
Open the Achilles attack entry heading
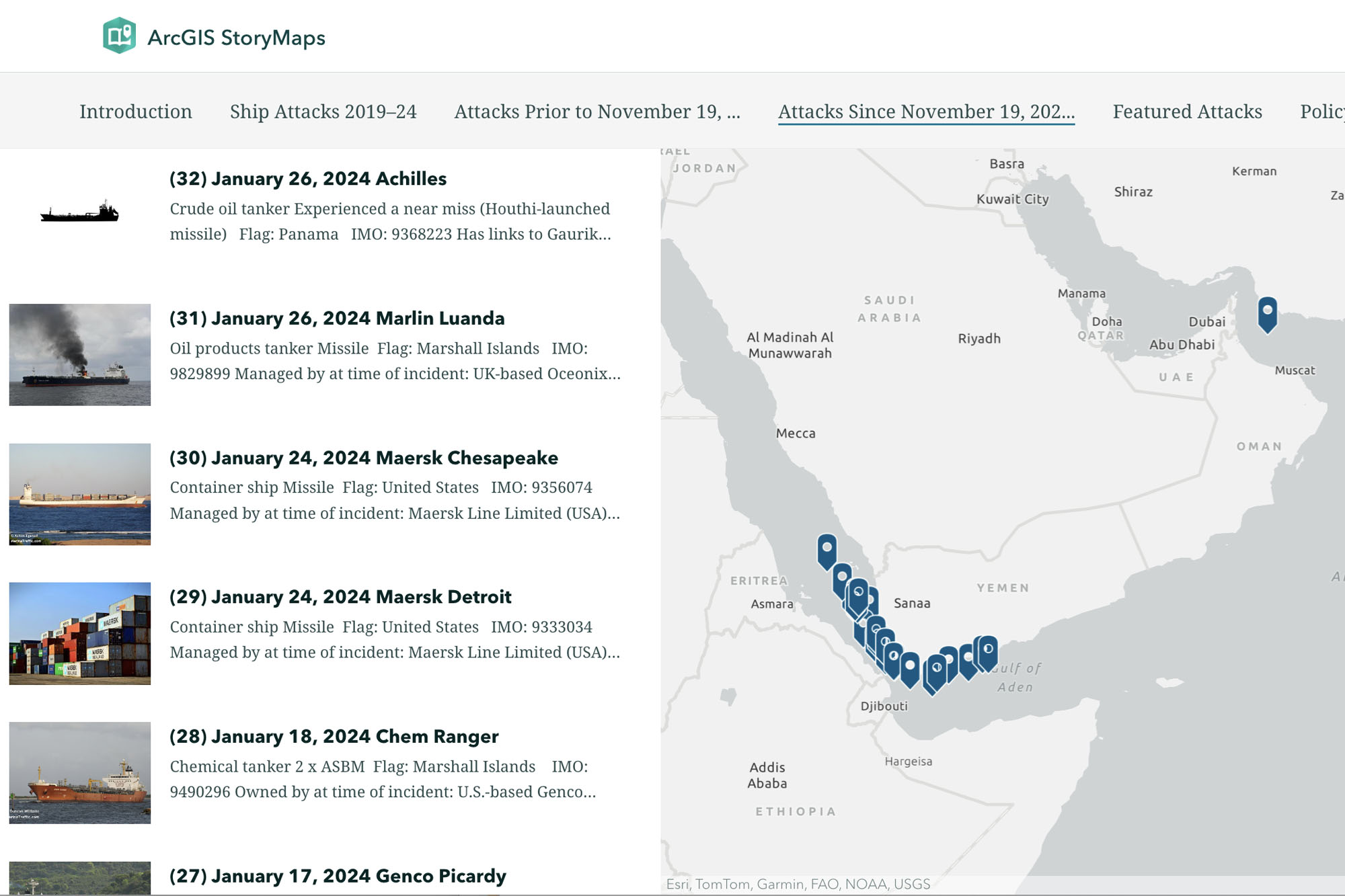(x=307, y=179)
